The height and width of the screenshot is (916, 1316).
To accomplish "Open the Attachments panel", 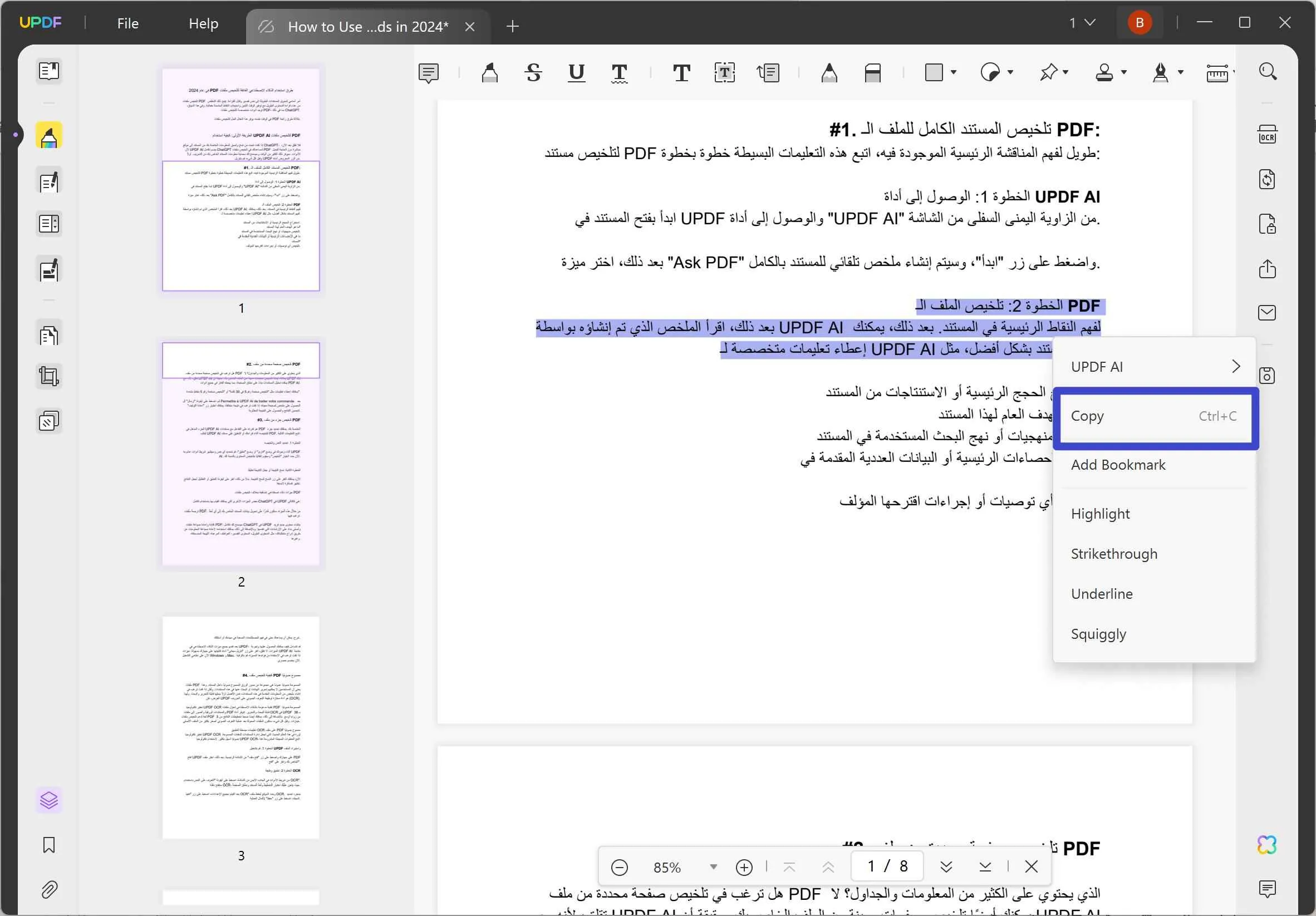I will pos(49,889).
